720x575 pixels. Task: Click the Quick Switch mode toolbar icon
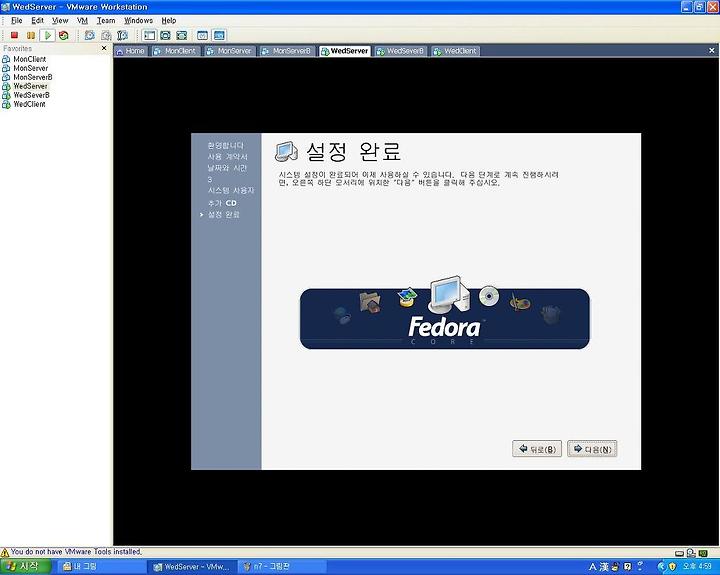click(165, 35)
